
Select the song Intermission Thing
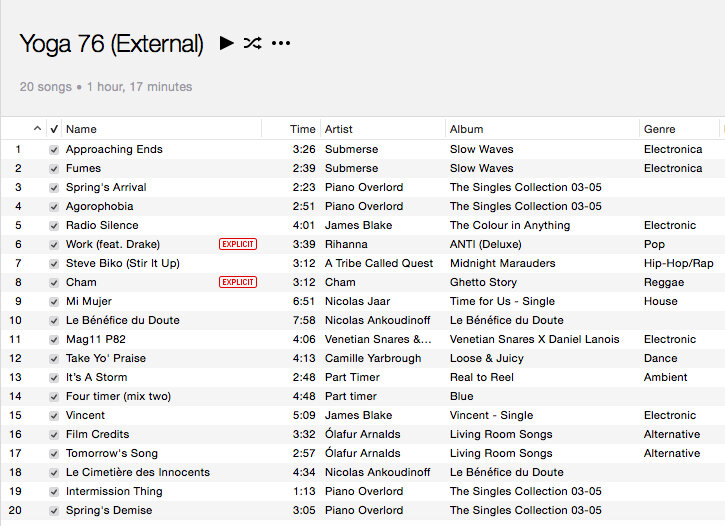pyautogui.click(x=114, y=491)
